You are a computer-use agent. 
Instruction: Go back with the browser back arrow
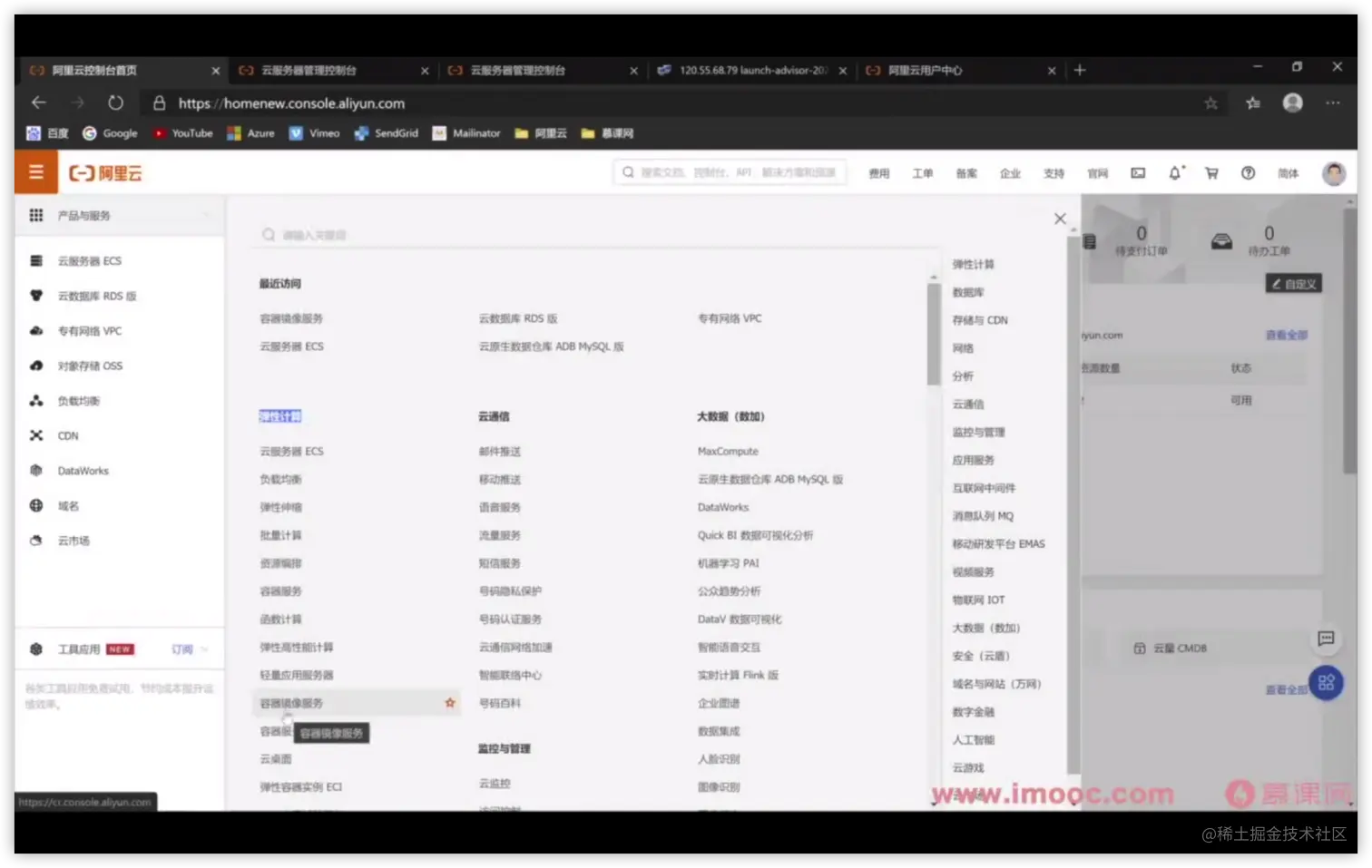[x=38, y=103]
